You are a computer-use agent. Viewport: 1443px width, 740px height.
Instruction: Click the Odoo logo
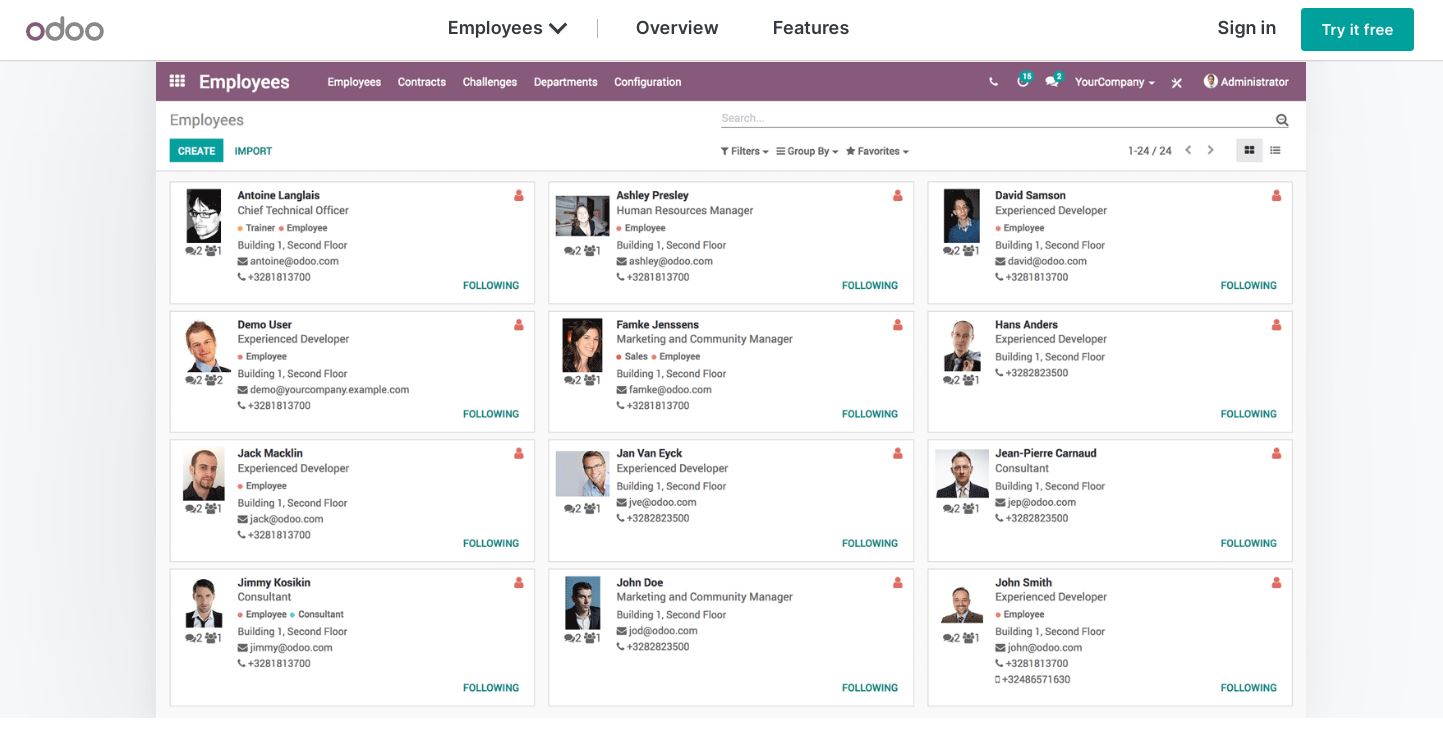click(x=65, y=29)
